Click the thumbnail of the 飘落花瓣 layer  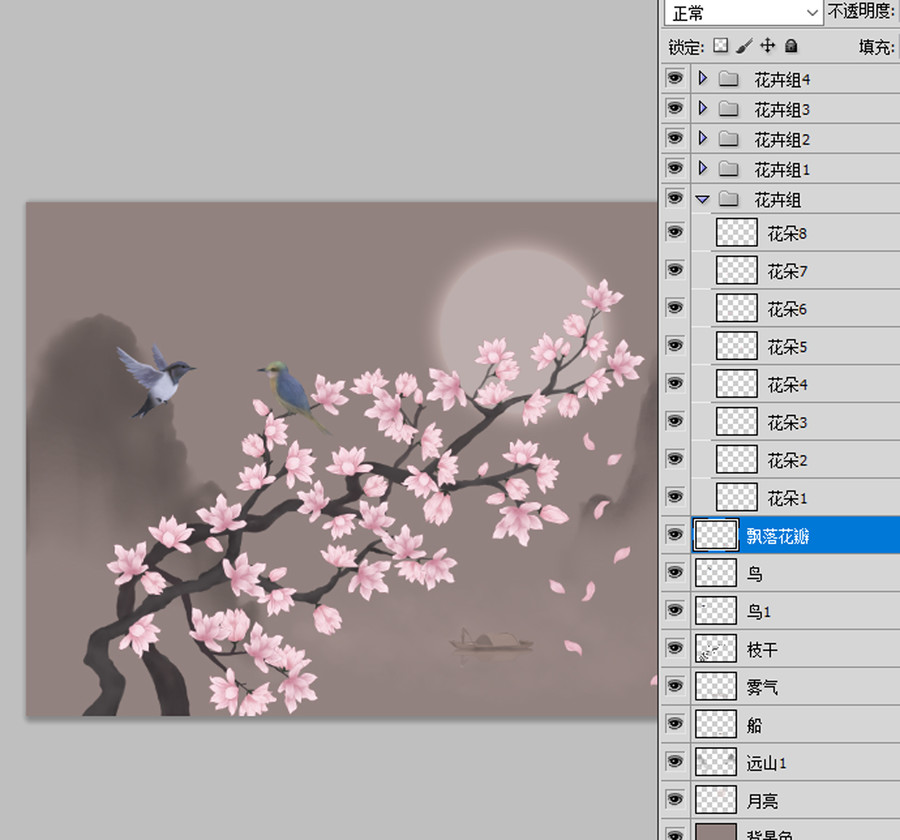716,536
